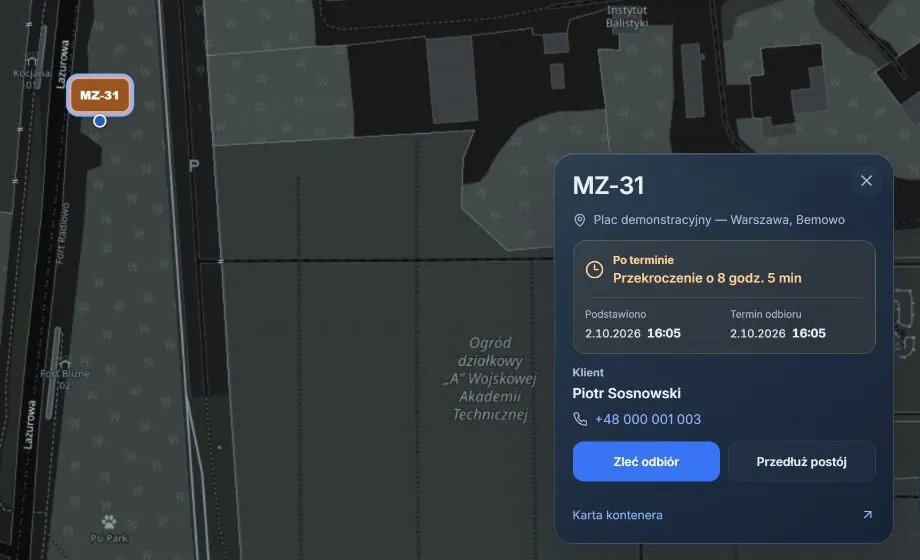Image resolution: width=920 pixels, height=560 pixels.
Task: Click the Psi Park map label
Action: pyautogui.click(x=109, y=538)
